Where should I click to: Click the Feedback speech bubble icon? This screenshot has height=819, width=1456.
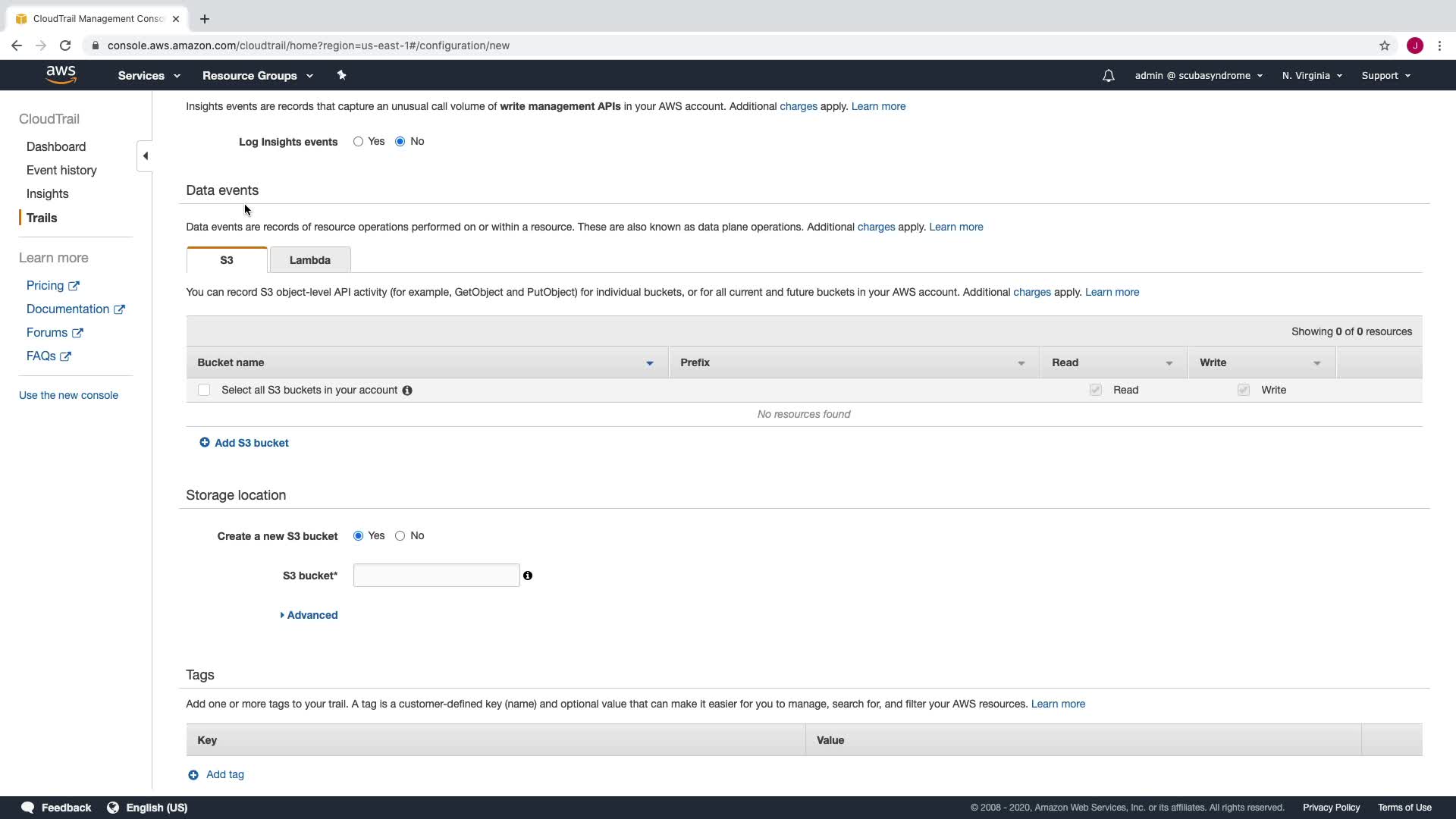[x=28, y=808]
